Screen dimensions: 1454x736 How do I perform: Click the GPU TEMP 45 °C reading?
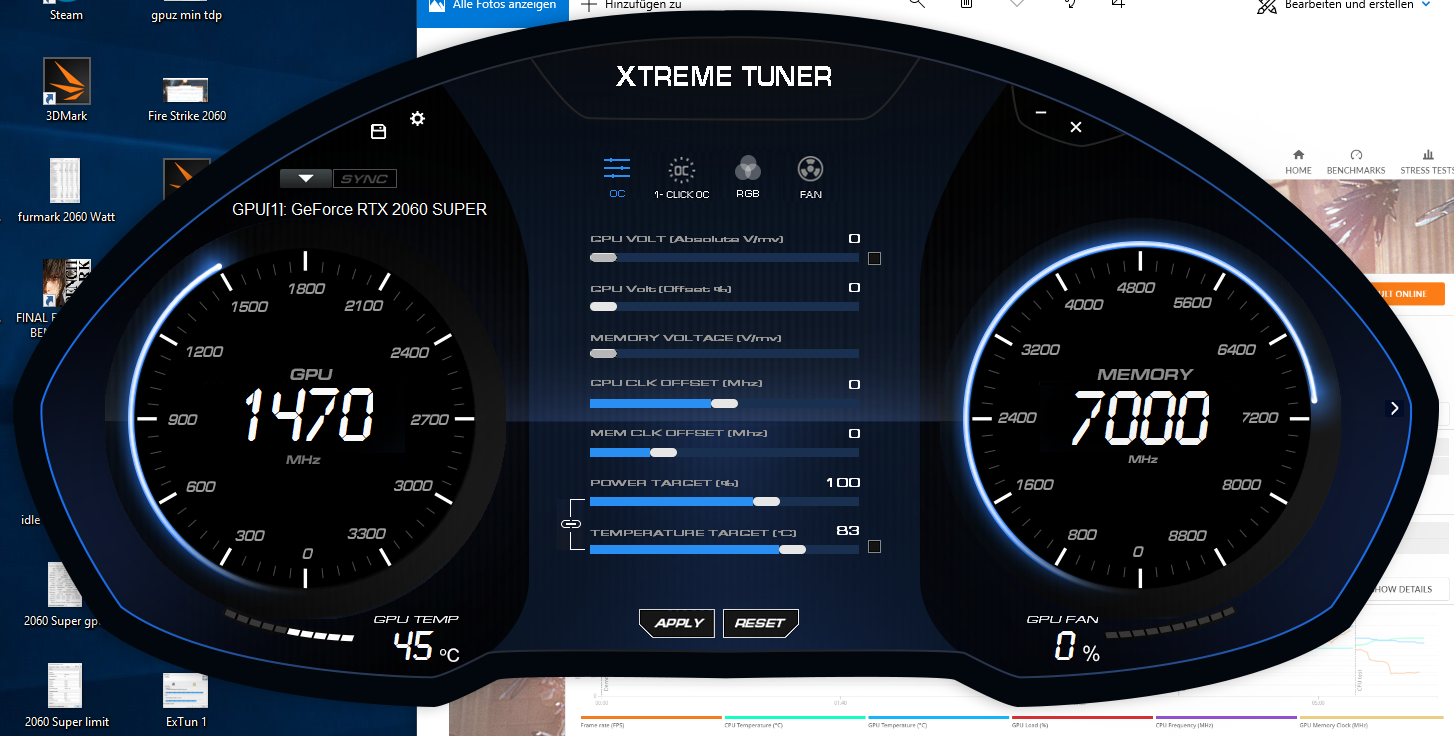click(426, 649)
